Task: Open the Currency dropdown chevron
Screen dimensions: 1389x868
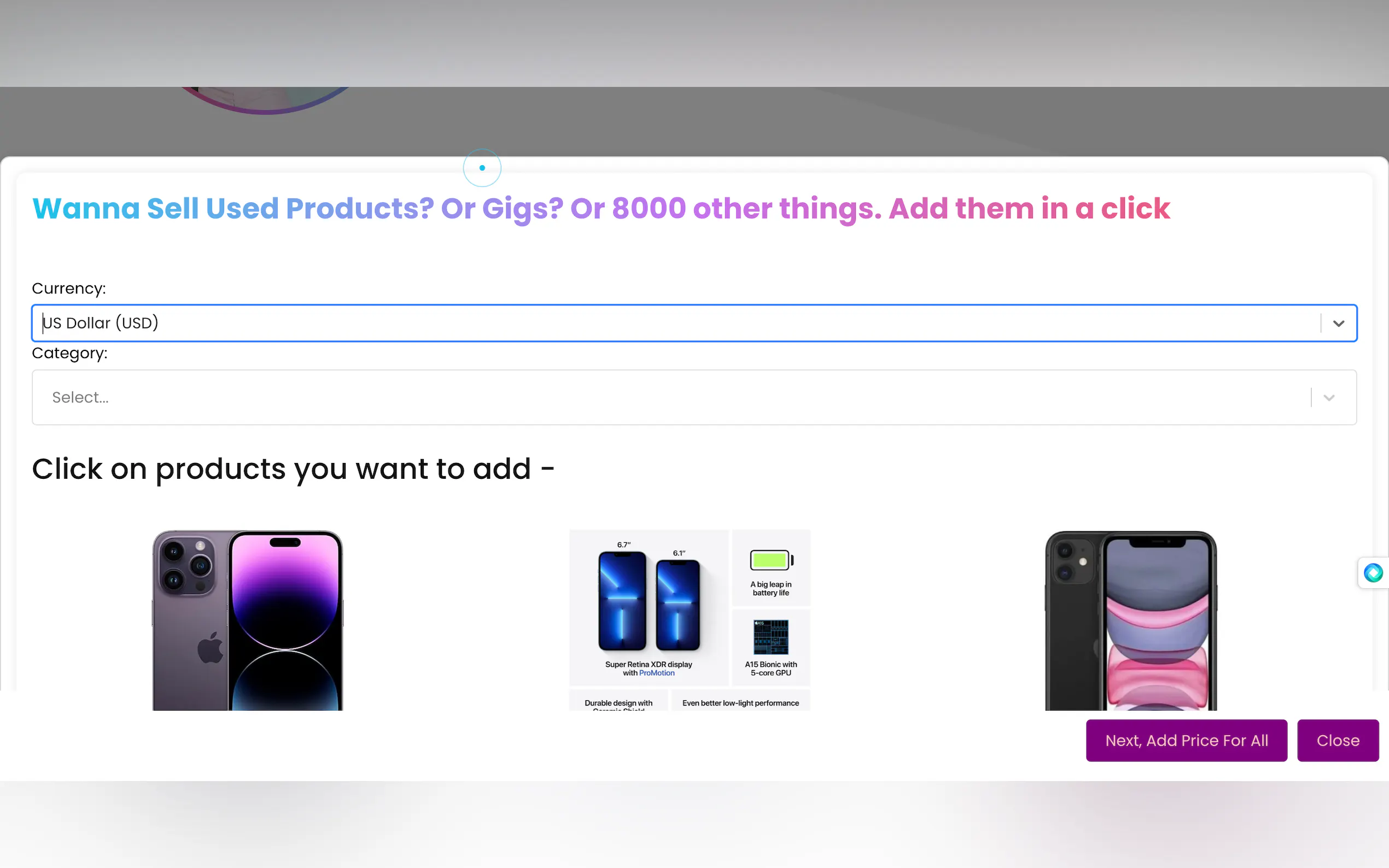Action: click(x=1339, y=323)
